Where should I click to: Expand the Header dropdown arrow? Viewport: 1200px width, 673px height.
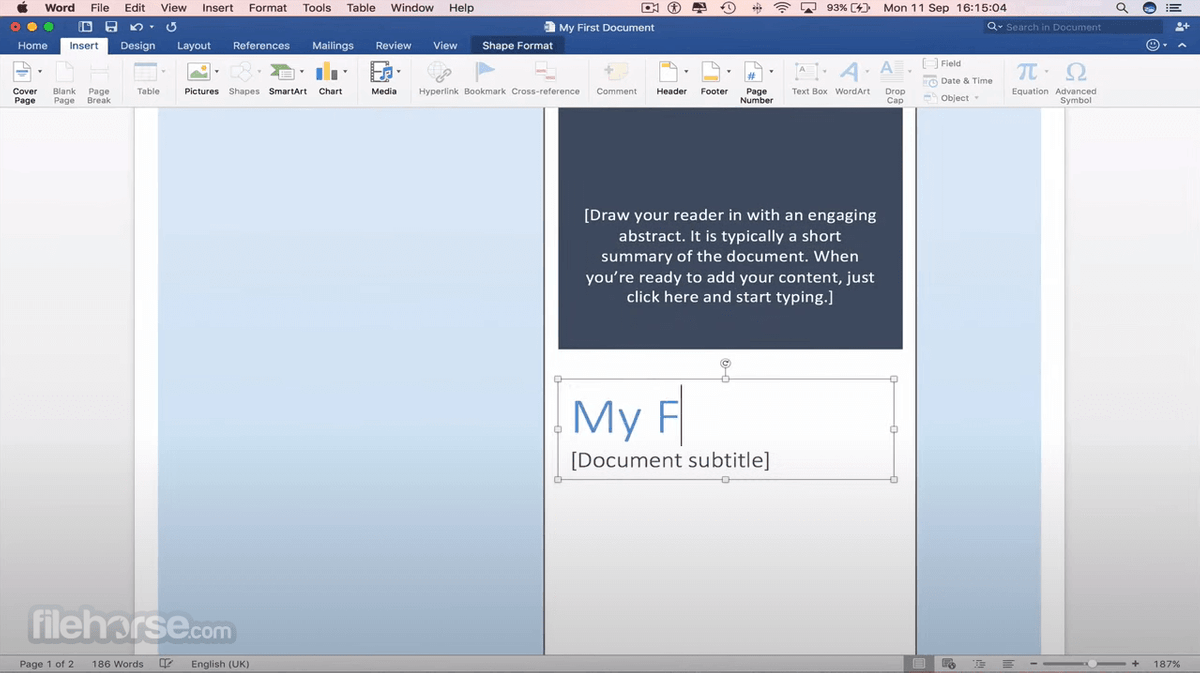click(x=686, y=72)
